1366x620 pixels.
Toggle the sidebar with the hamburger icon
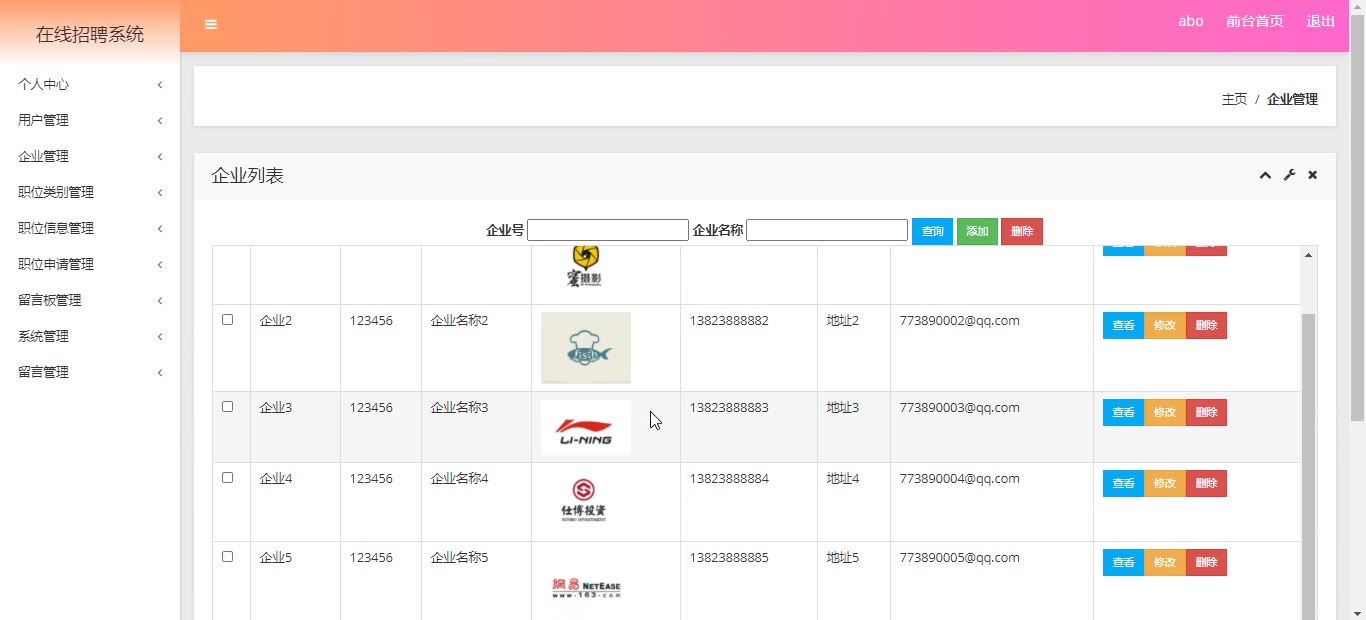[x=211, y=24]
